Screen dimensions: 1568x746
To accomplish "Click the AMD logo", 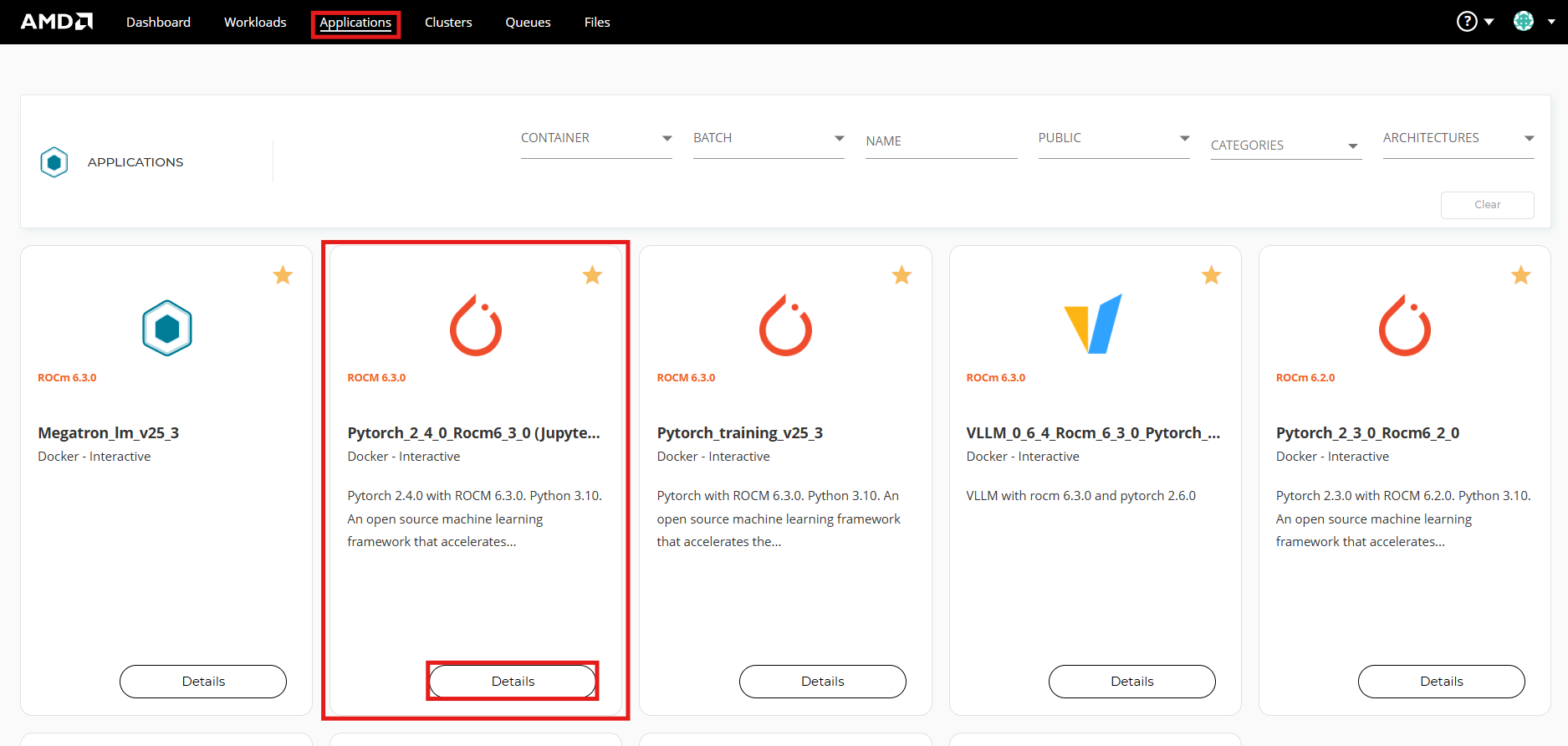I will tap(56, 22).
